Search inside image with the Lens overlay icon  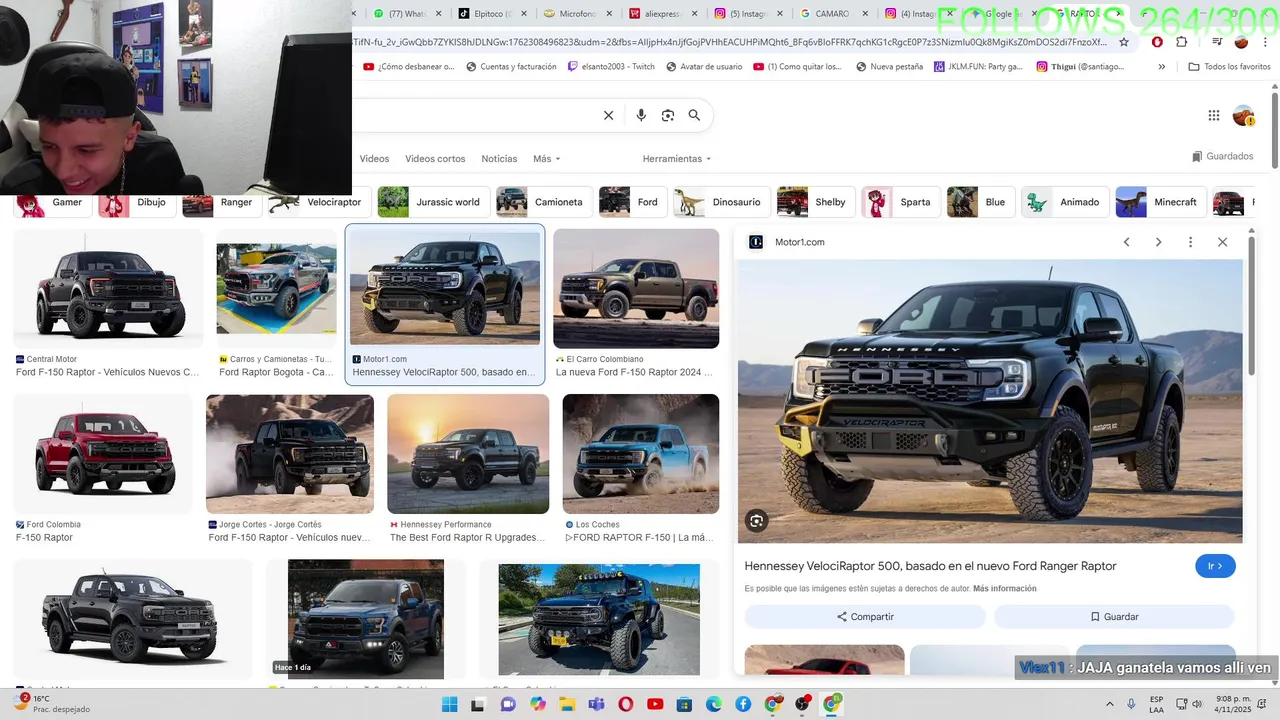pos(757,520)
